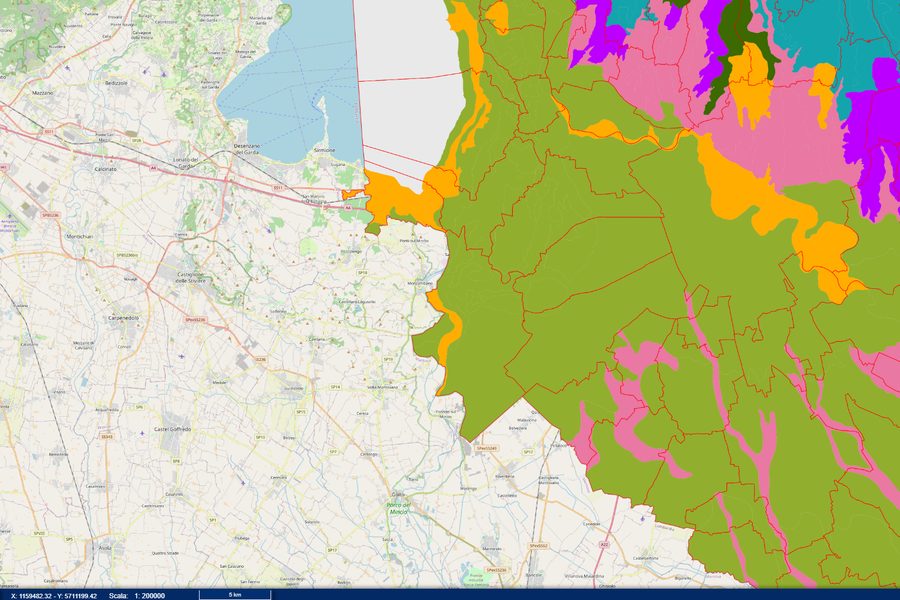900x600 pixels.
Task: Select the Bedizzole town label
Action: [116, 83]
